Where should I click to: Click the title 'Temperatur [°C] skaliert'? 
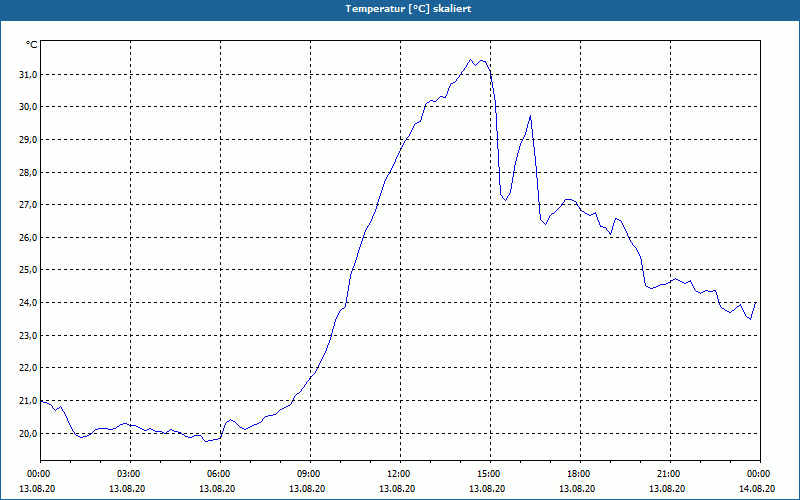[408, 9]
